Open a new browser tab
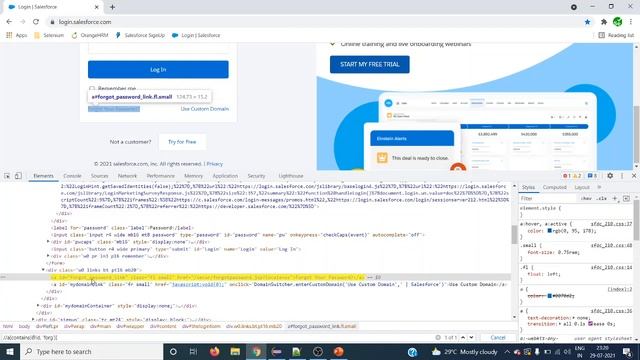640x360 pixels. (x=112, y=7)
